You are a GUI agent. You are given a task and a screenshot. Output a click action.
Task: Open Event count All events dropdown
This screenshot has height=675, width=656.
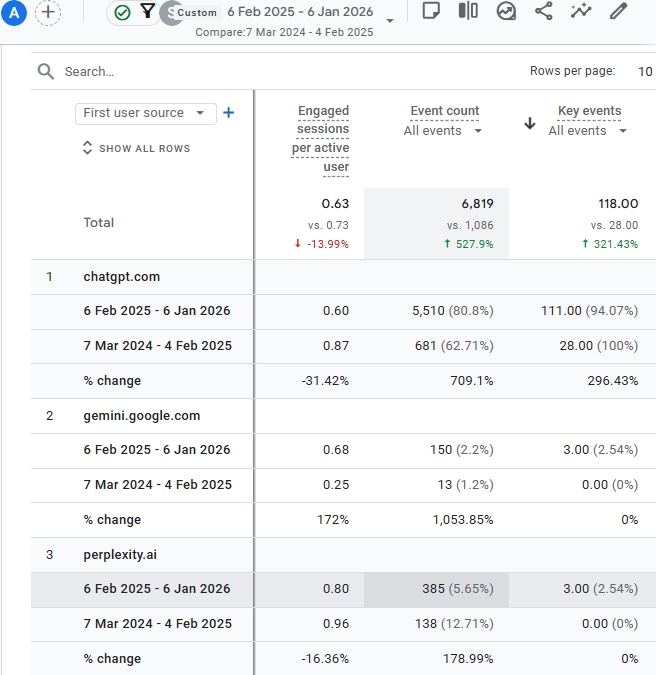[442, 131]
